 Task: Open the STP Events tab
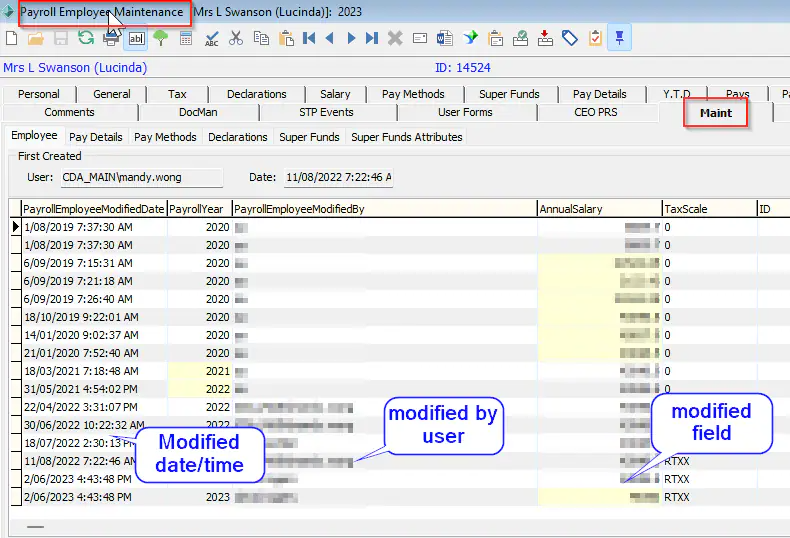click(x=326, y=112)
